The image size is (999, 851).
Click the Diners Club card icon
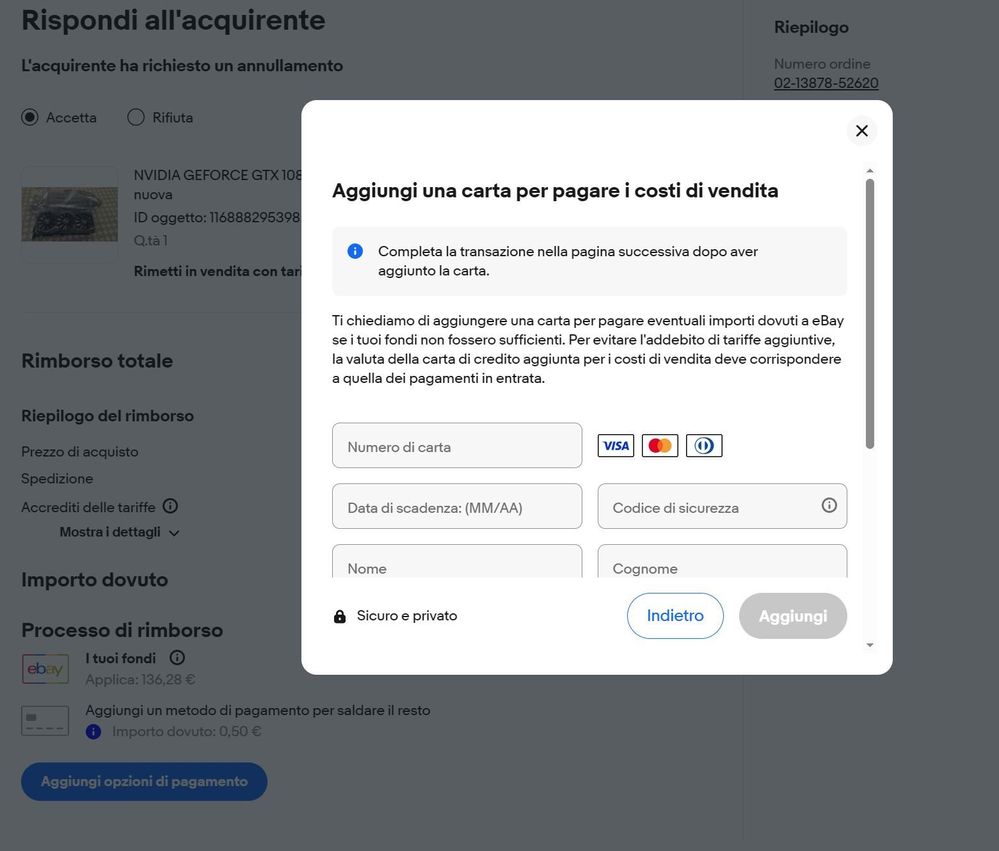click(x=704, y=446)
